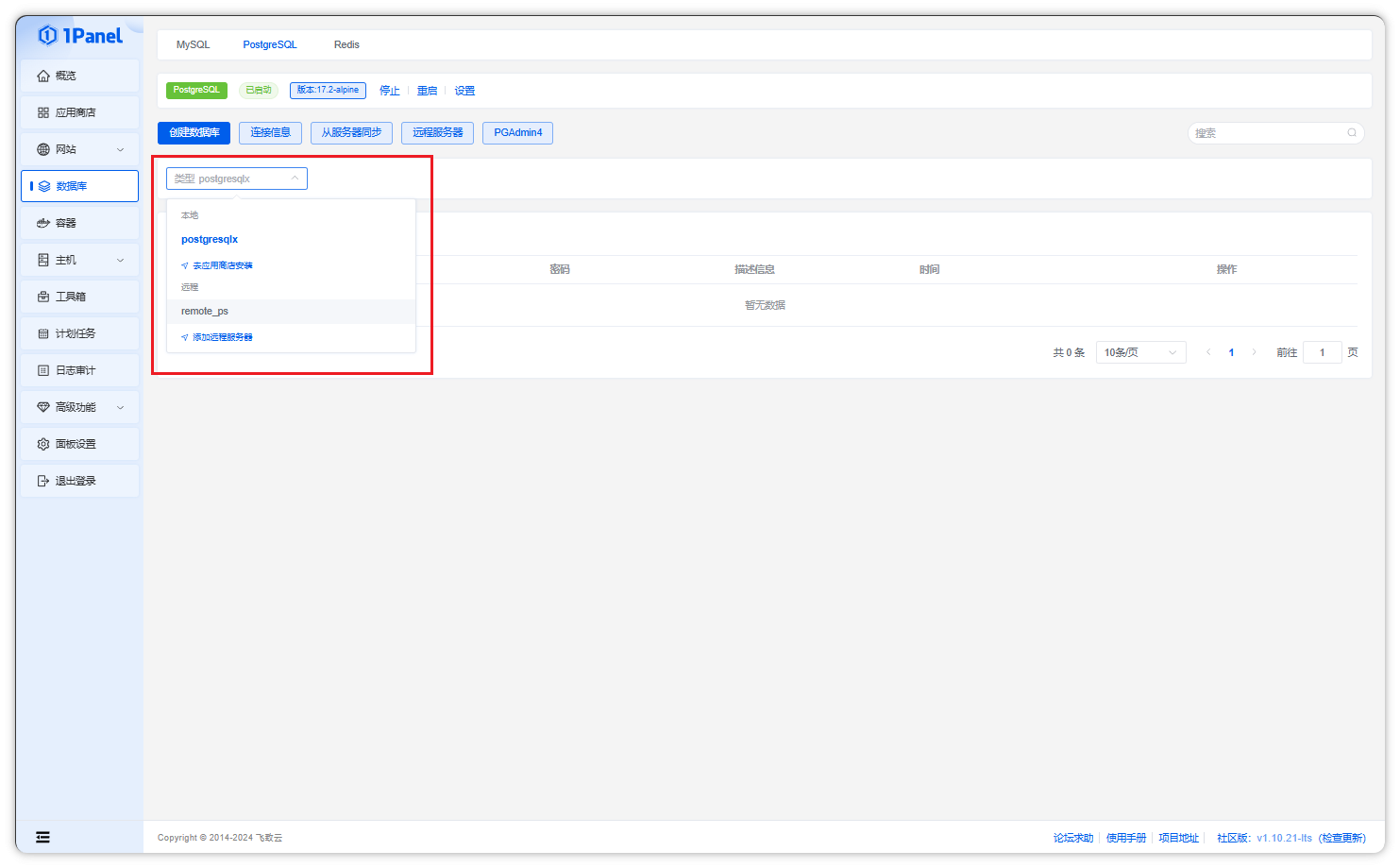Viewport: 1400px width, 868px height.
Task: Select the 网站 globe icon
Action: coord(43,149)
